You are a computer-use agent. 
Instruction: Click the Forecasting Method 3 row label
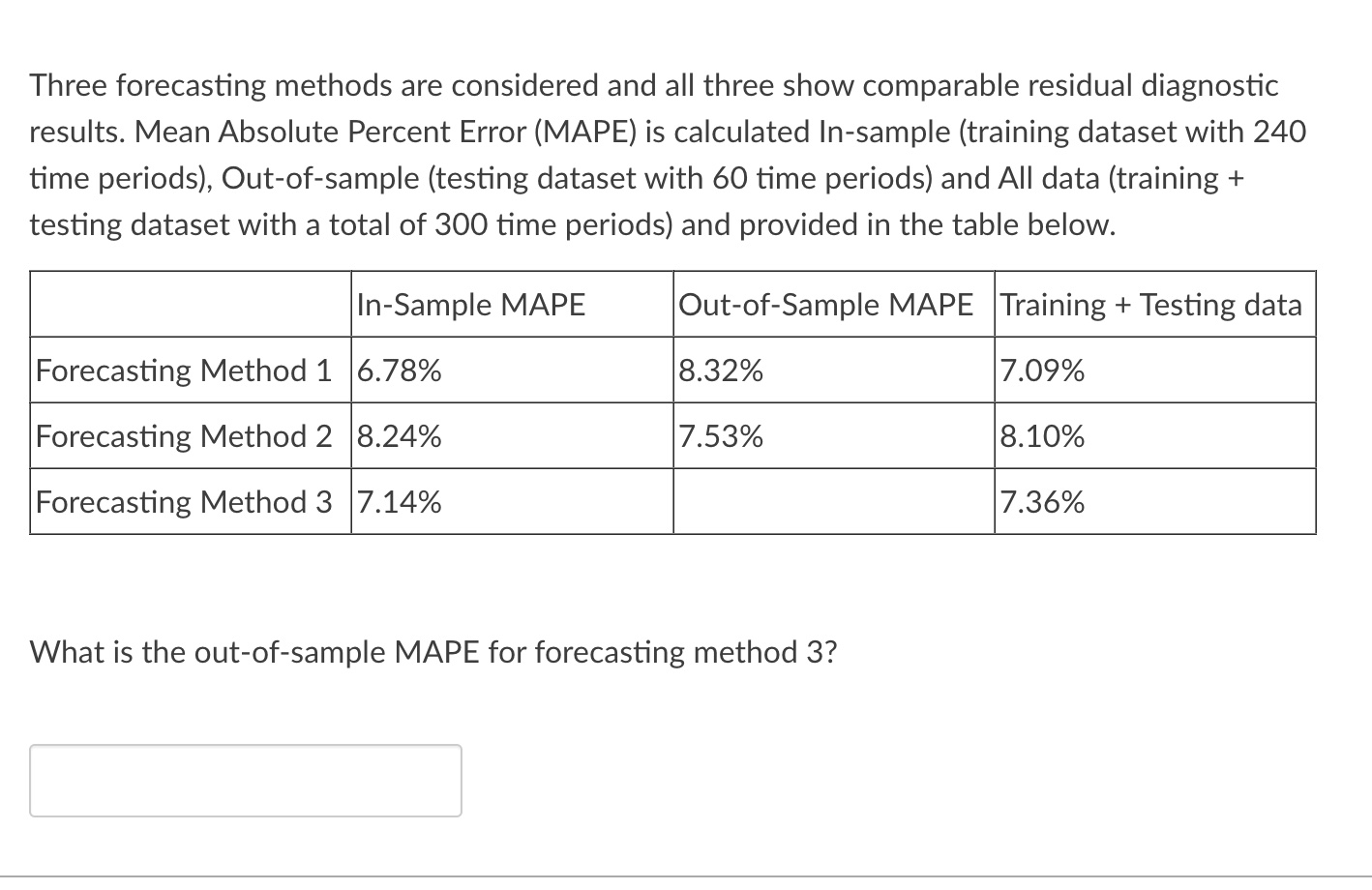pos(188,501)
